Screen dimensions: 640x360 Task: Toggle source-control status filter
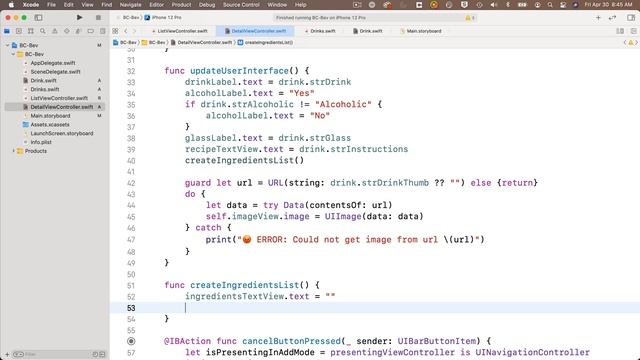tap(102, 354)
